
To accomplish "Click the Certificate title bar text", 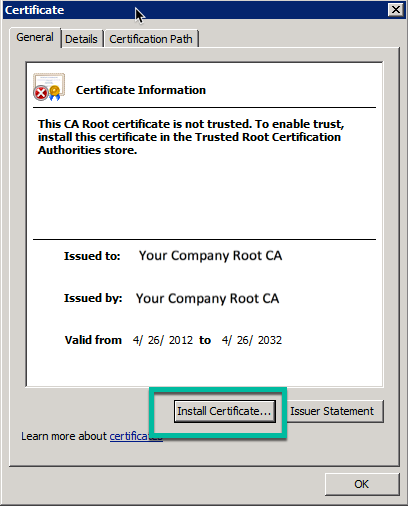I will 35,10.
